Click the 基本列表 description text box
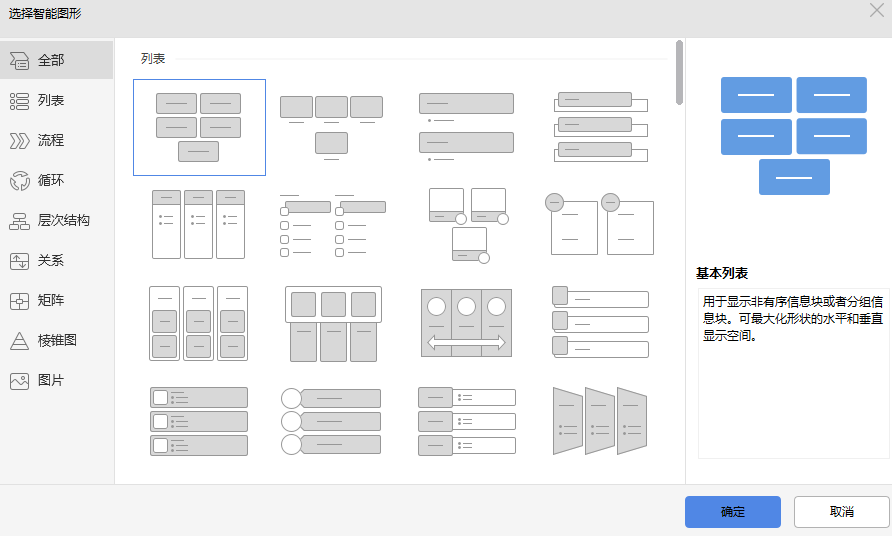Screen dimensions: 892x536 click(x=793, y=373)
